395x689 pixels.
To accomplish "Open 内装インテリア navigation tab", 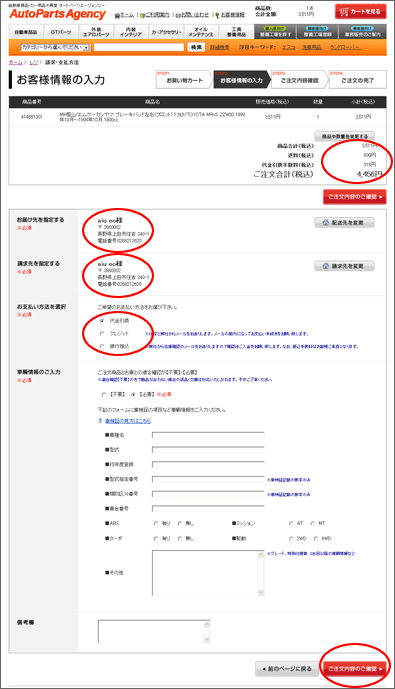I will (131, 32).
